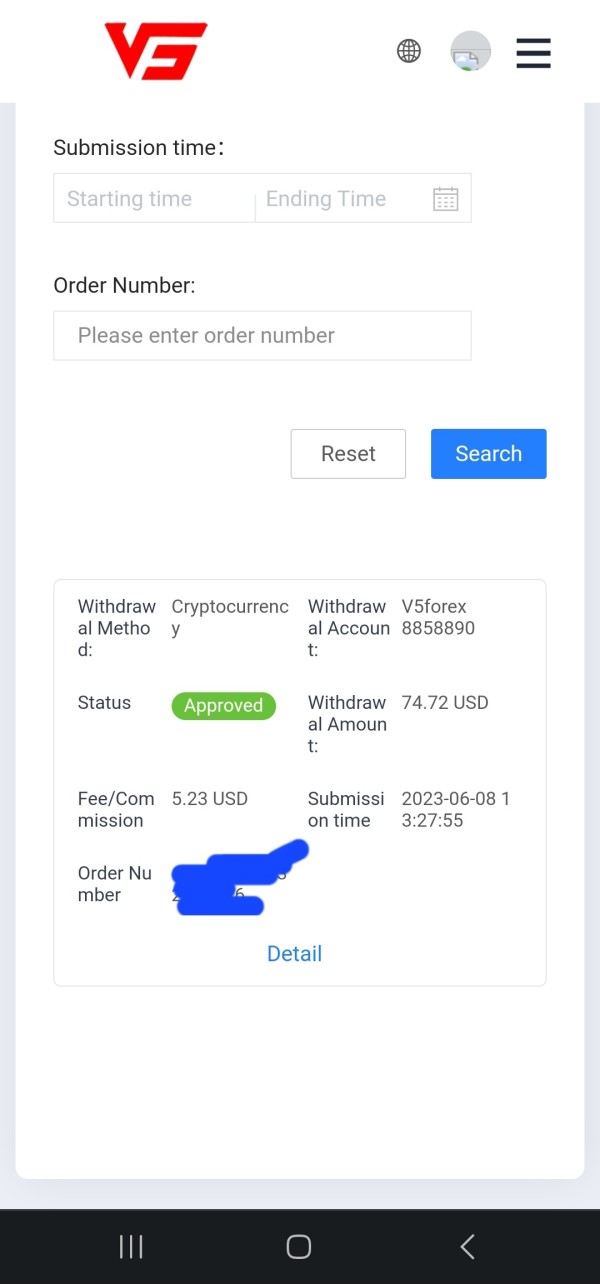Open the user profile avatar
Screen dimensions: 600x1284
click(x=470, y=51)
